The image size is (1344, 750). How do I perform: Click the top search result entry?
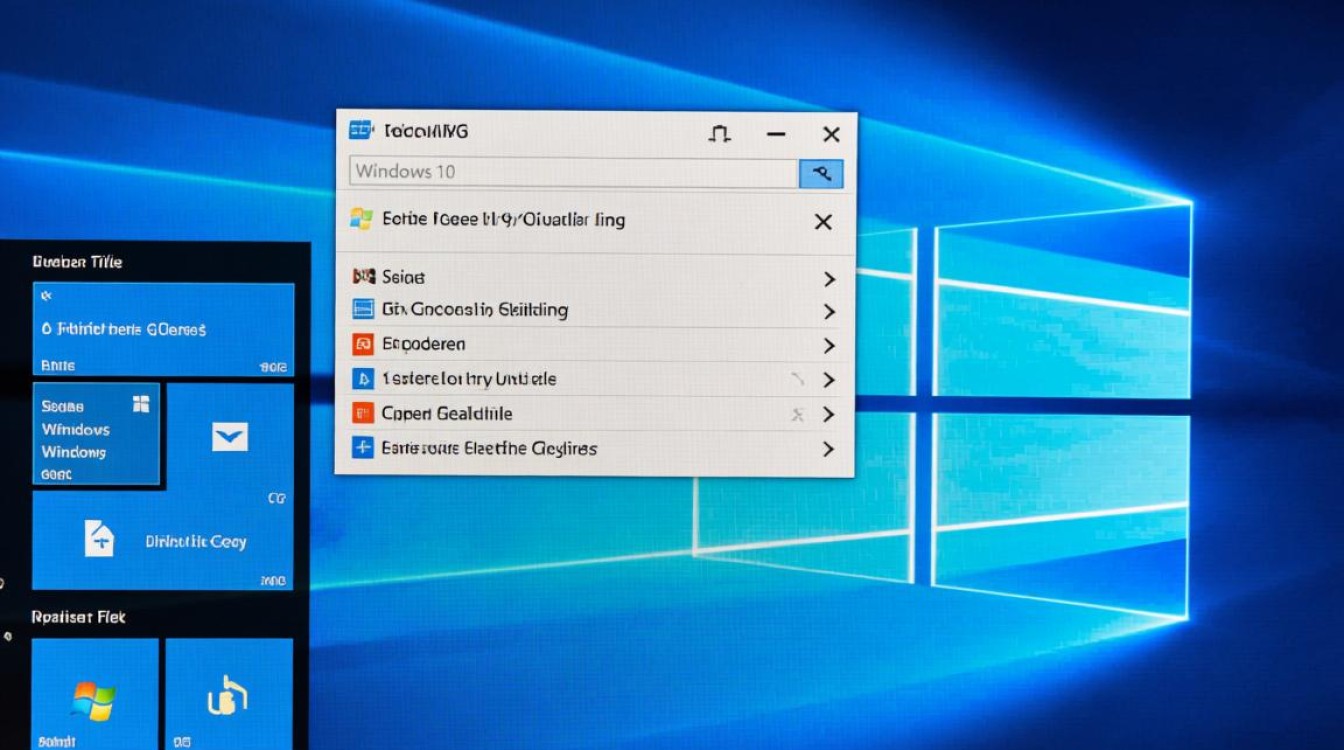pos(500,219)
